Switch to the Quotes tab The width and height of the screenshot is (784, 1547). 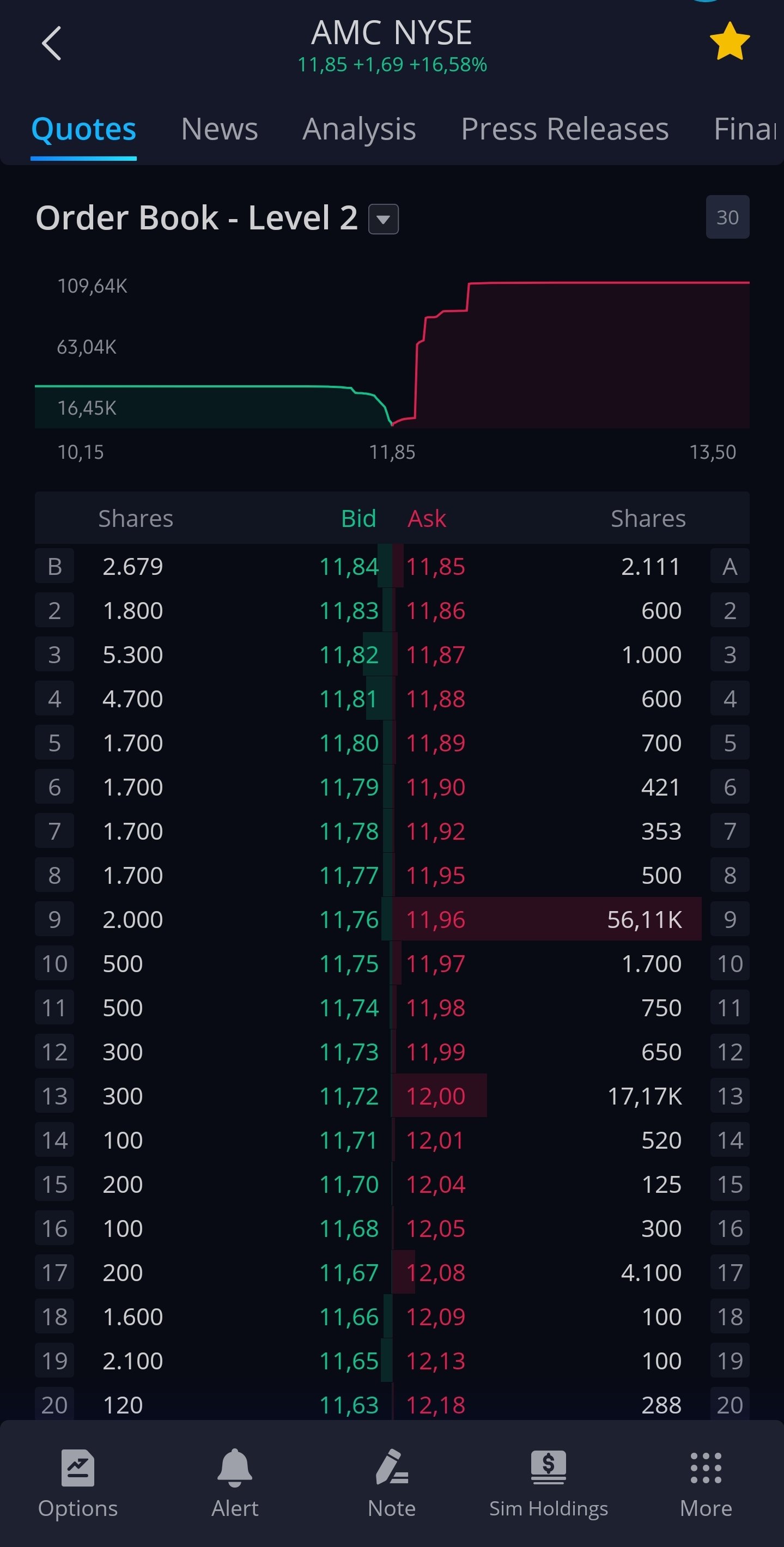coord(83,129)
